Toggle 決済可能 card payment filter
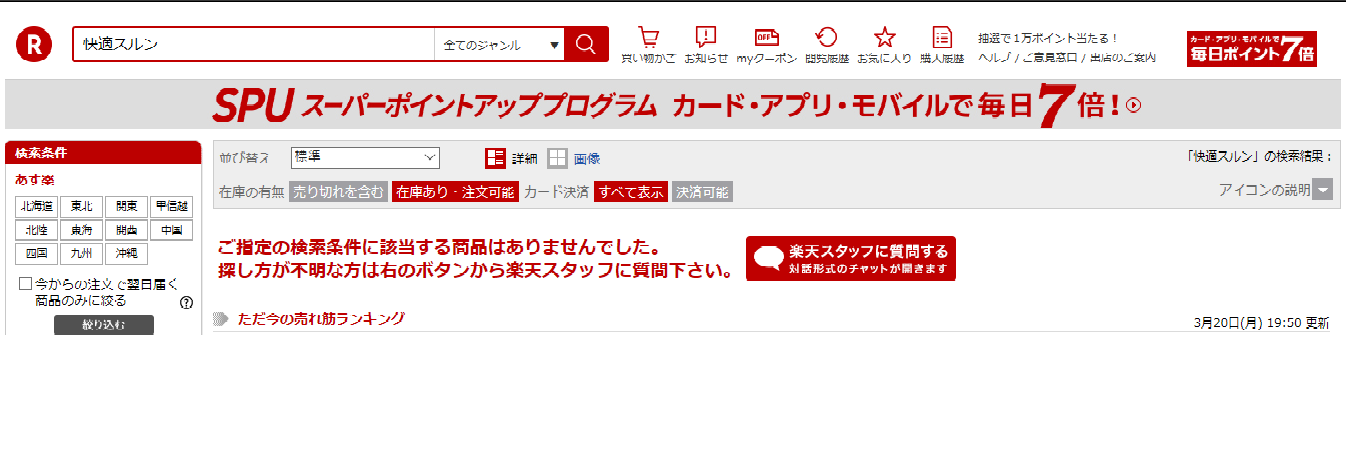The height and width of the screenshot is (460, 1346). point(702,192)
